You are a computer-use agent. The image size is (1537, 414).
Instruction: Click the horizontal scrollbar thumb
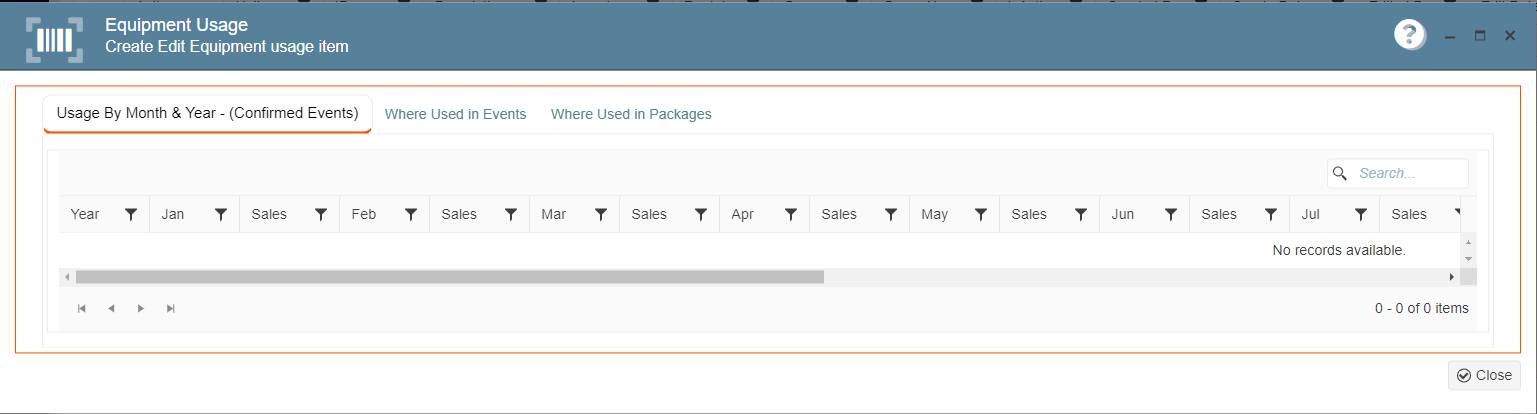pos(450,277)
